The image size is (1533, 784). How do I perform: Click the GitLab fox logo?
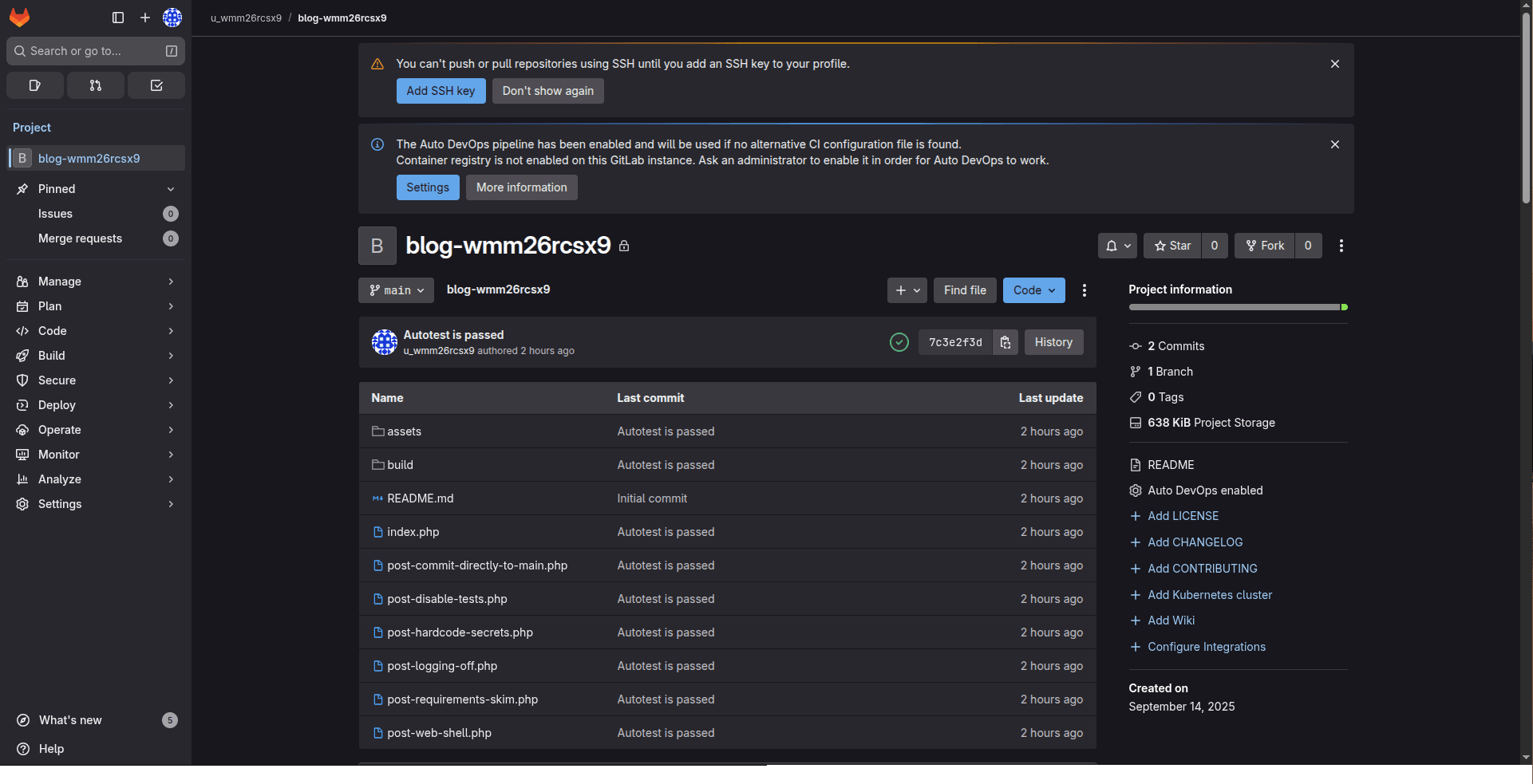pyautogui.click(x=19, y=18)
